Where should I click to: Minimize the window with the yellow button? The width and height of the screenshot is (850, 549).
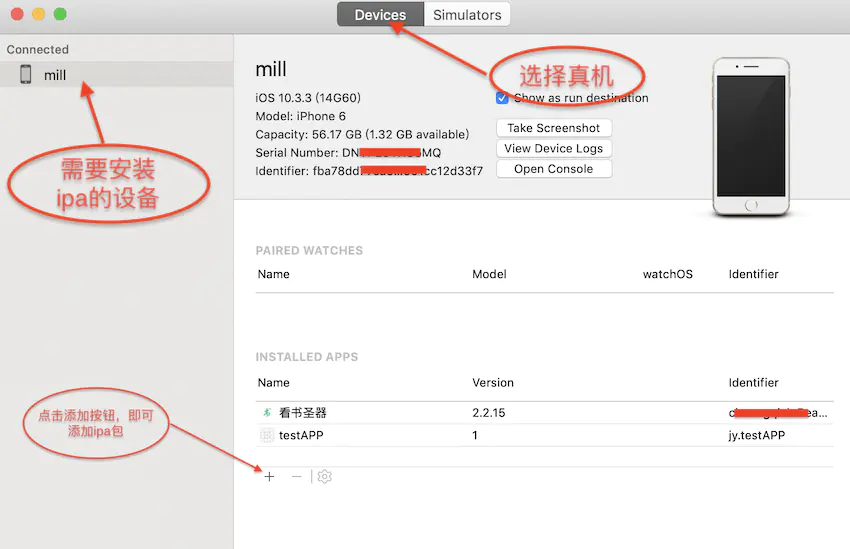click(39, 15)
